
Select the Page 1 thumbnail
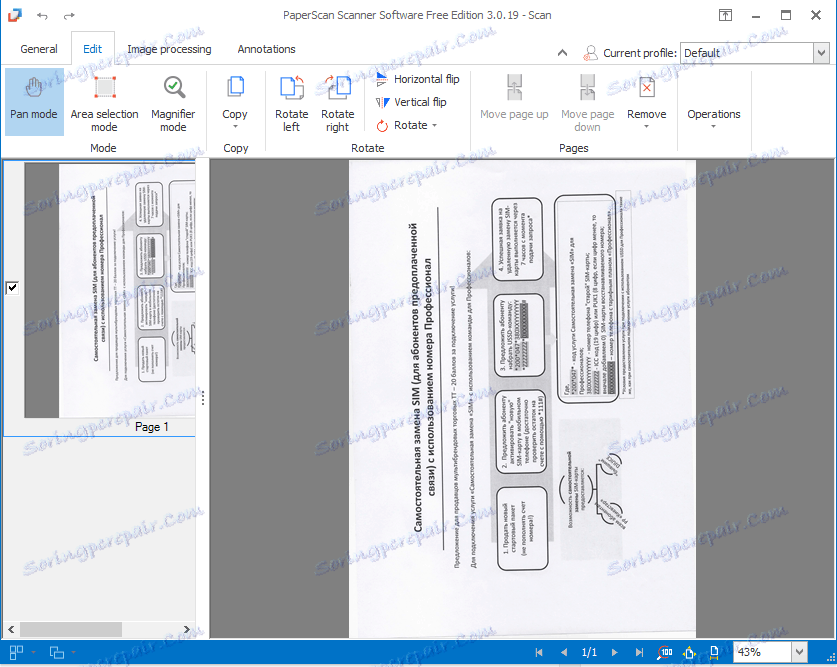tap(109, 291)
